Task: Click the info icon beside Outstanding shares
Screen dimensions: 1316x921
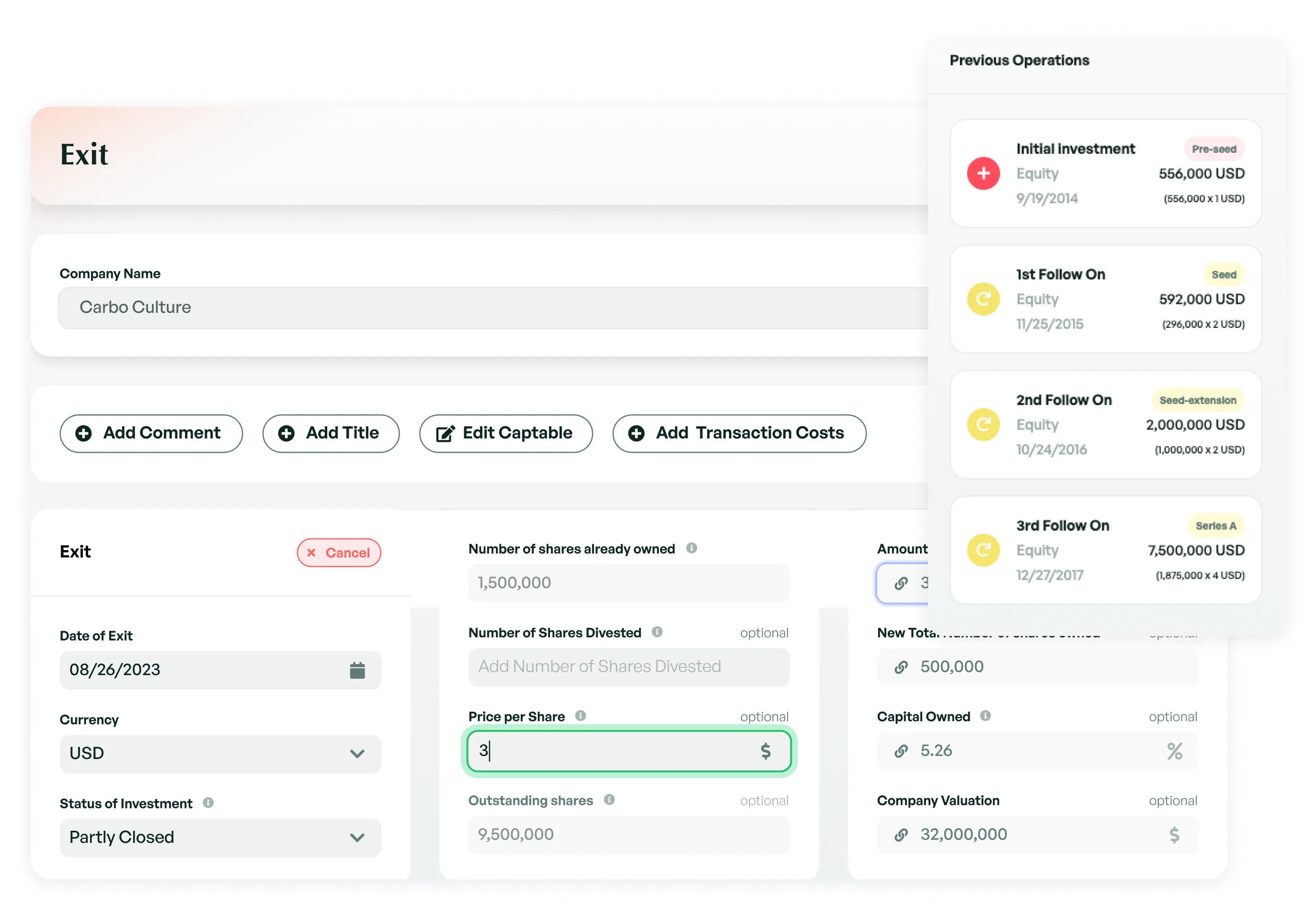Action: click(609, 799)
